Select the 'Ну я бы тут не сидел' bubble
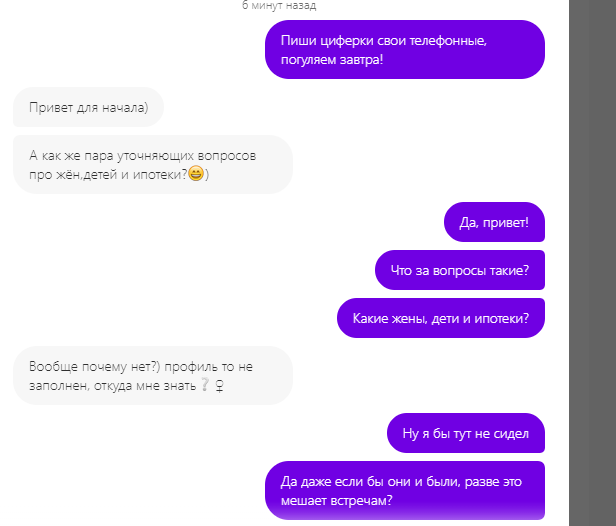 [466, 433]
